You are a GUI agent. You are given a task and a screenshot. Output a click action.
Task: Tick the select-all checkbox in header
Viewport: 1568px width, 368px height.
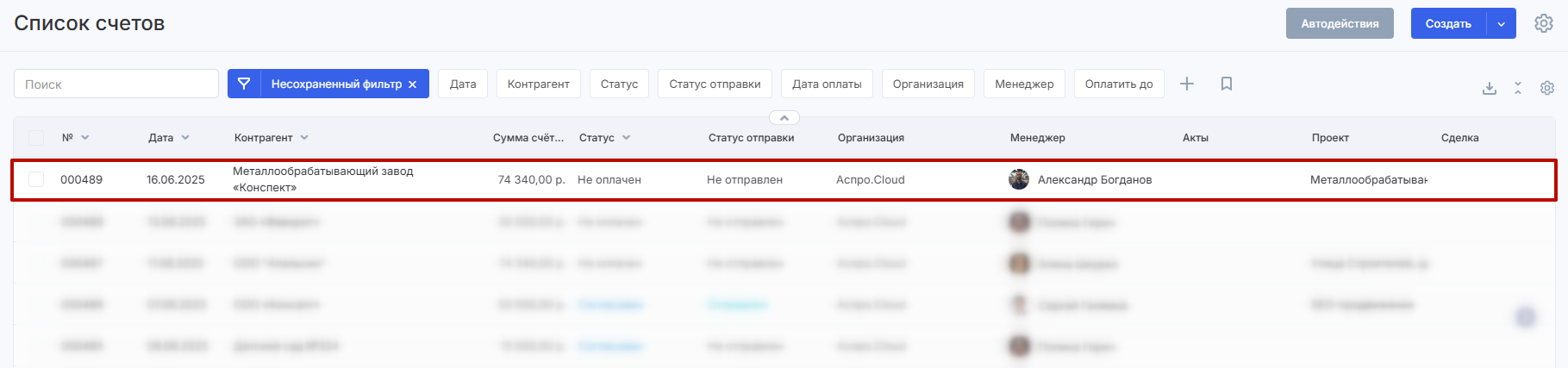click(36, 138)
